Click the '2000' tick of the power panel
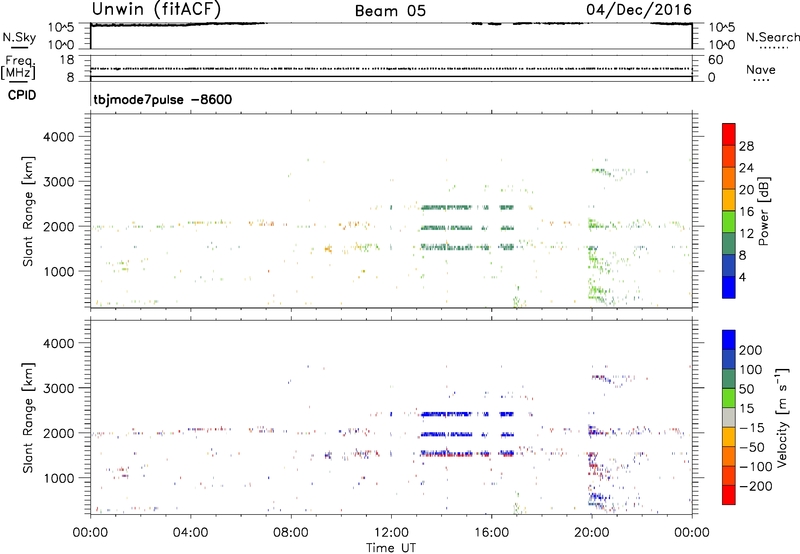Screen dimensions: 800x554 [58, 227]
